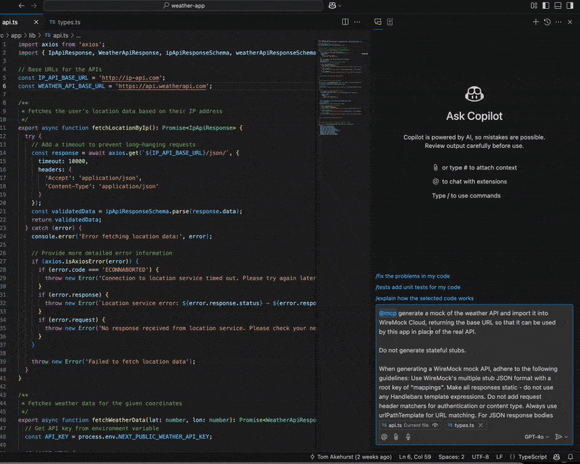The width and height of the screenshot is (580, 464).
Task: Run '/explain how the selected code works'
Action: tap(424, 298)
